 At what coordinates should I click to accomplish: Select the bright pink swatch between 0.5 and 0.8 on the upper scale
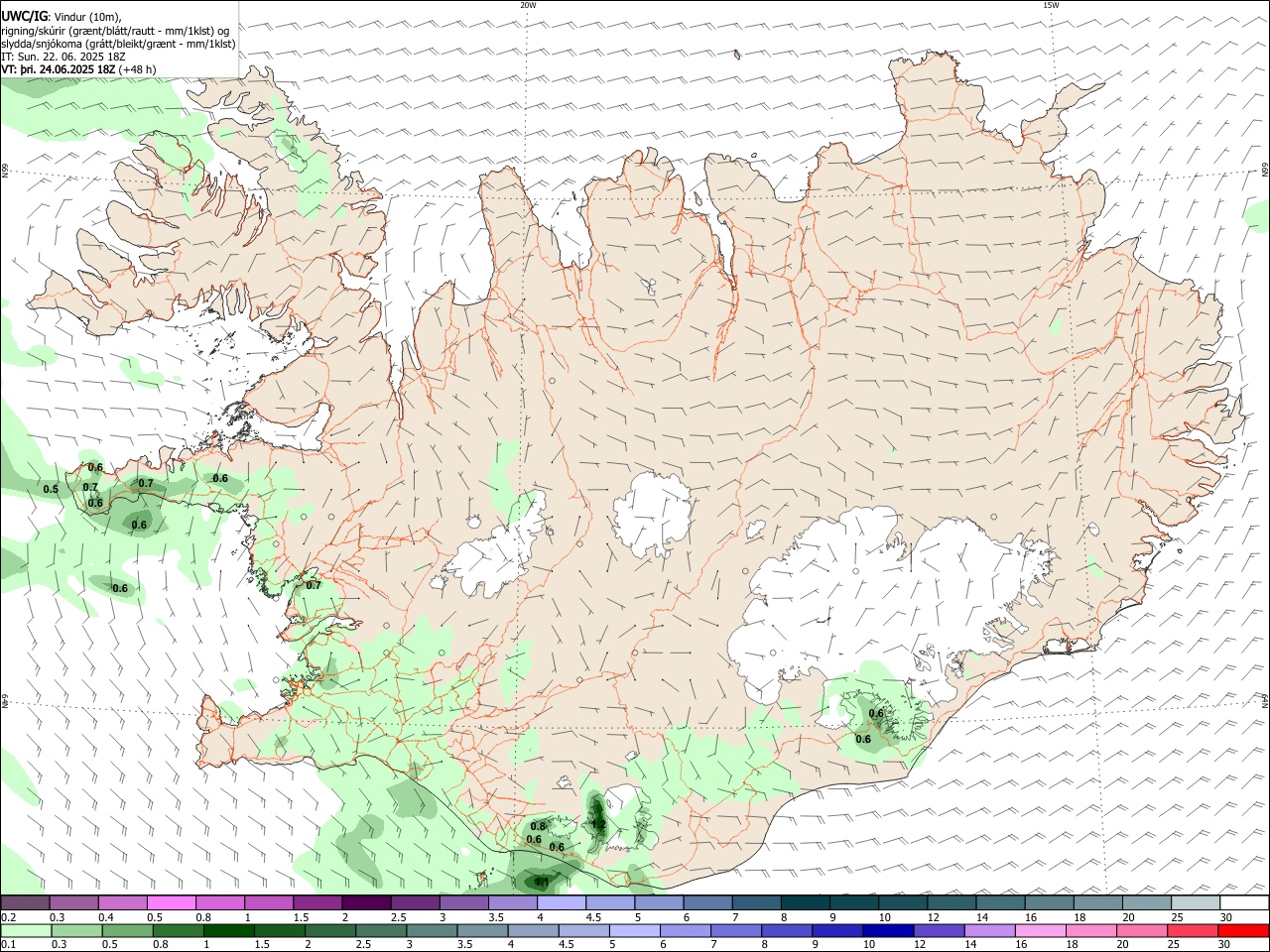coord(171,903)
